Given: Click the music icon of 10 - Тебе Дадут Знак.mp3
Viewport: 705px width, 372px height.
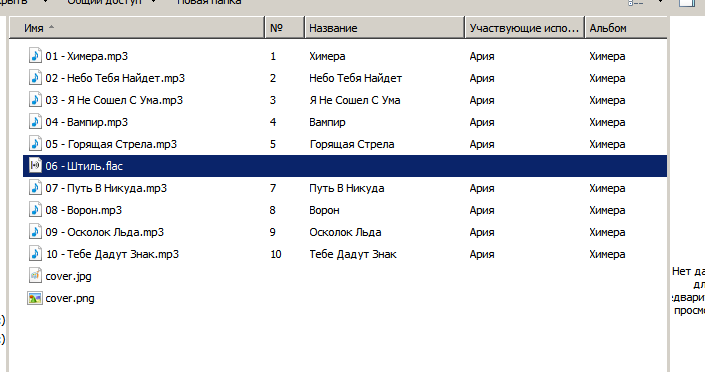Looking at the screenshot, I should (35, 254).
